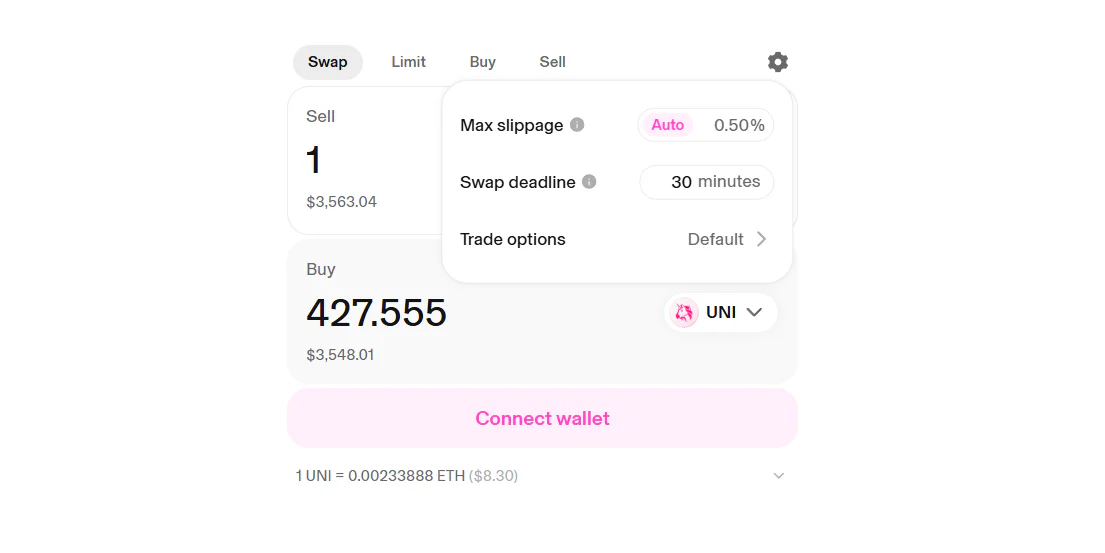Click the Buy amount 427.555 field

[x=377, y=313]
